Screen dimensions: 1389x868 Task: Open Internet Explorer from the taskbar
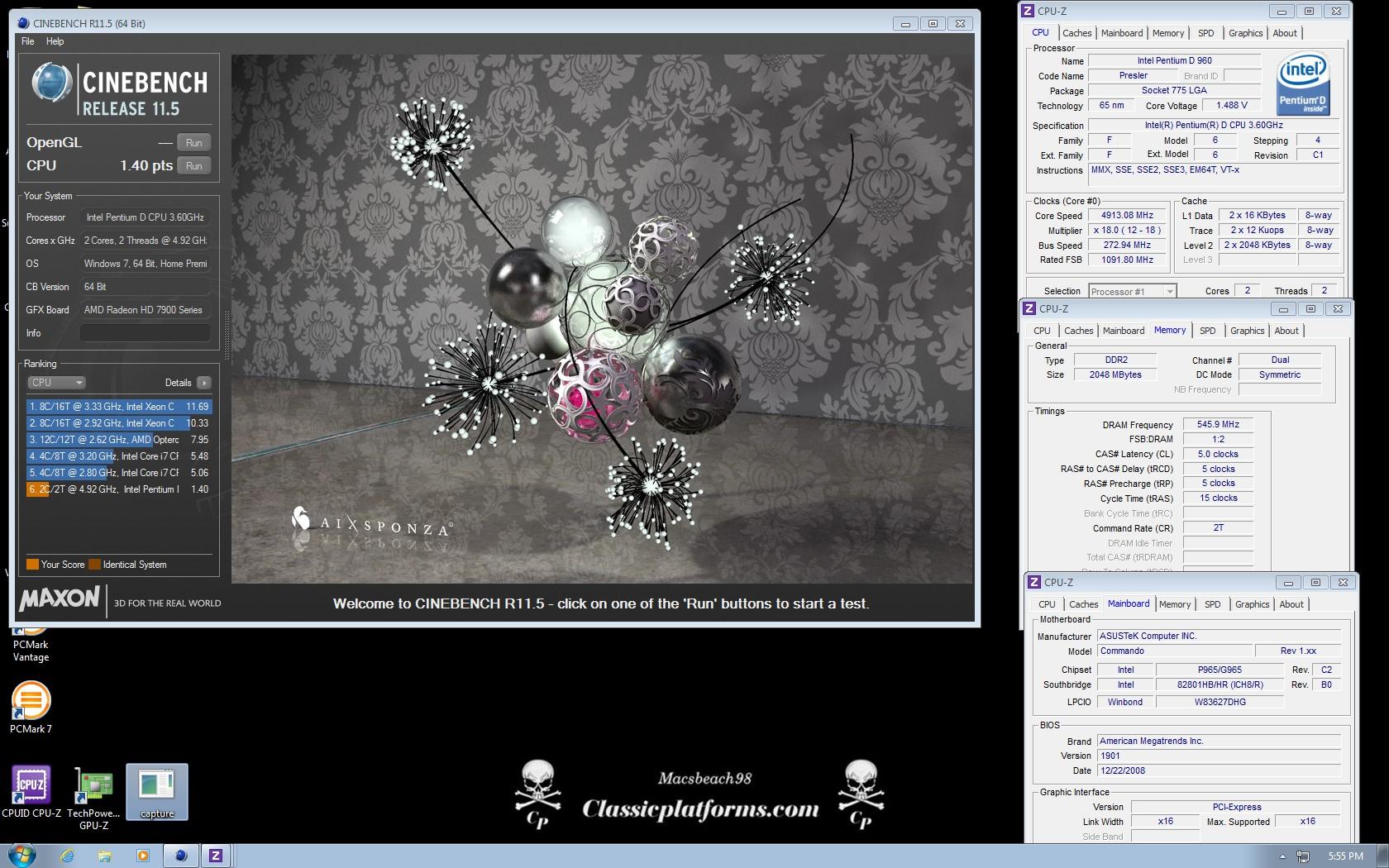click(67, 856)
